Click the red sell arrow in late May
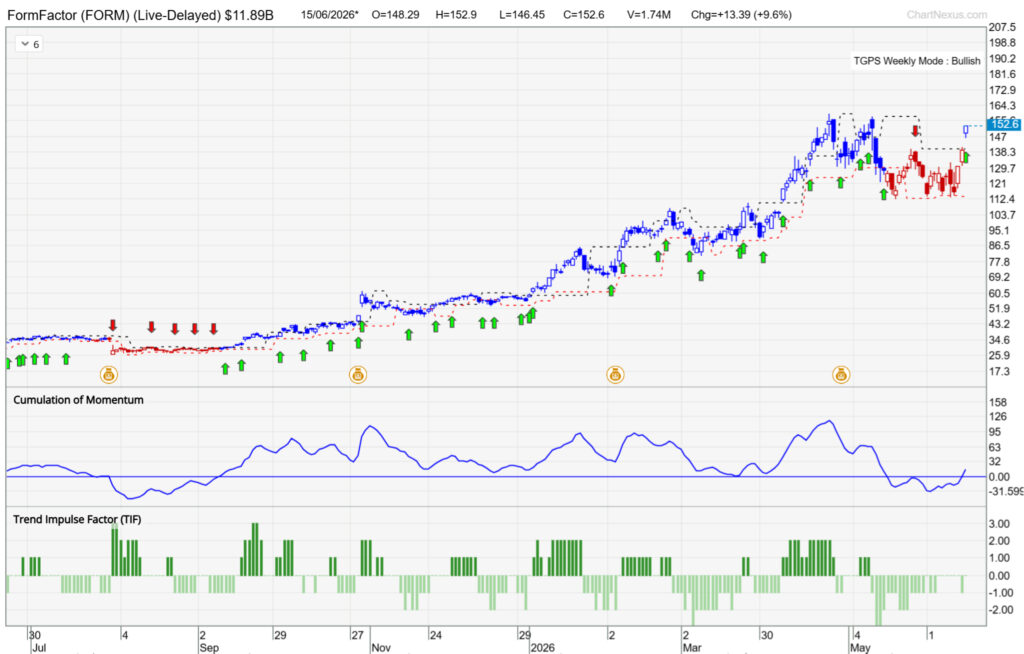Image resolution: width=1024 pixels, height=654 pixels. coord(916,131)
